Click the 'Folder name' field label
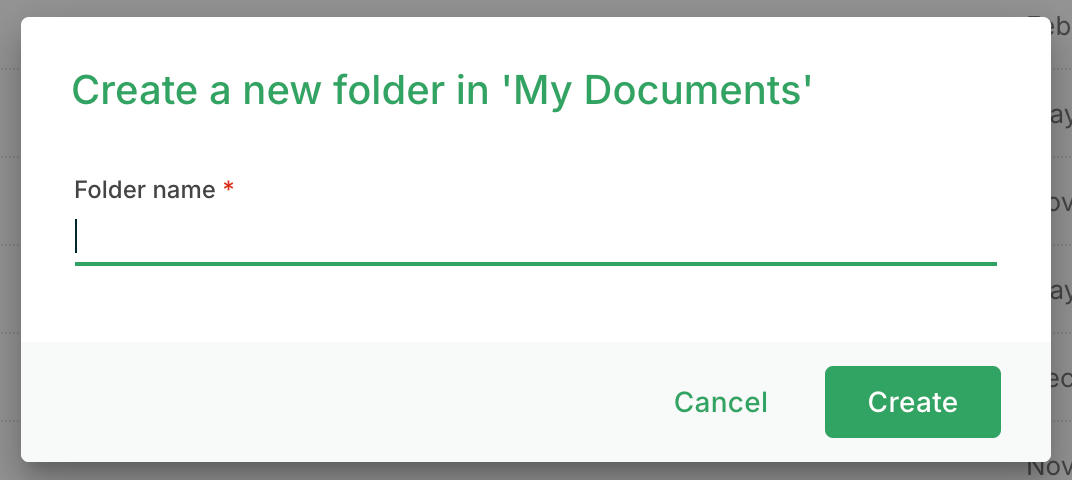Screen dimensions: 1072x480 (x=145, y=189)
